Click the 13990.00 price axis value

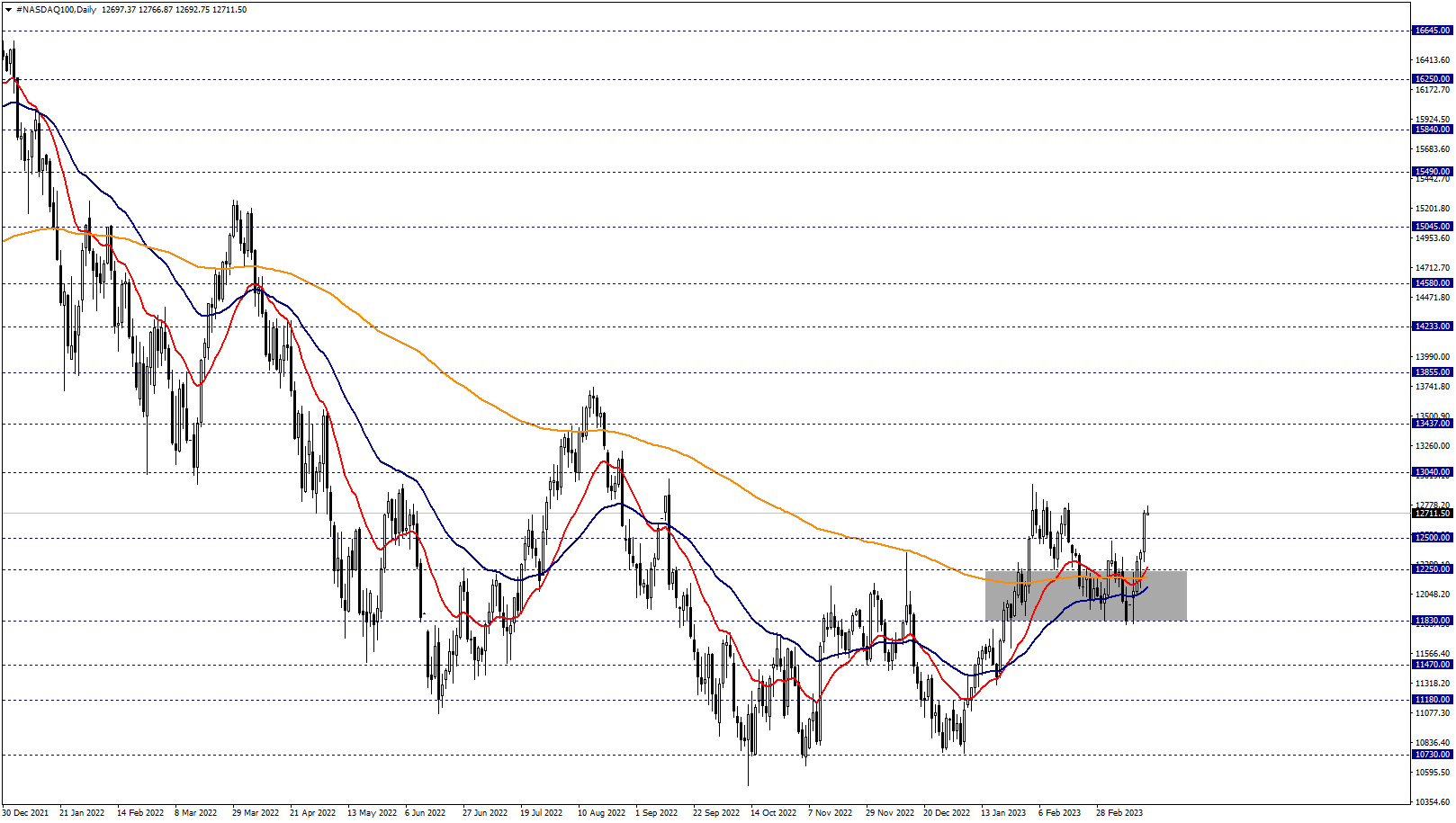pyautogui.click(x=1433, y=357)
